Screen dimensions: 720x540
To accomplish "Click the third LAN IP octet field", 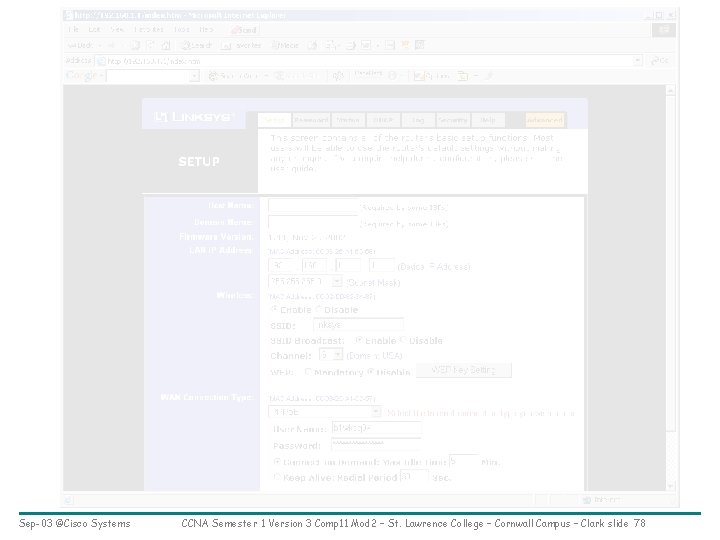I will pyautogui.click(x=348, y=266).
